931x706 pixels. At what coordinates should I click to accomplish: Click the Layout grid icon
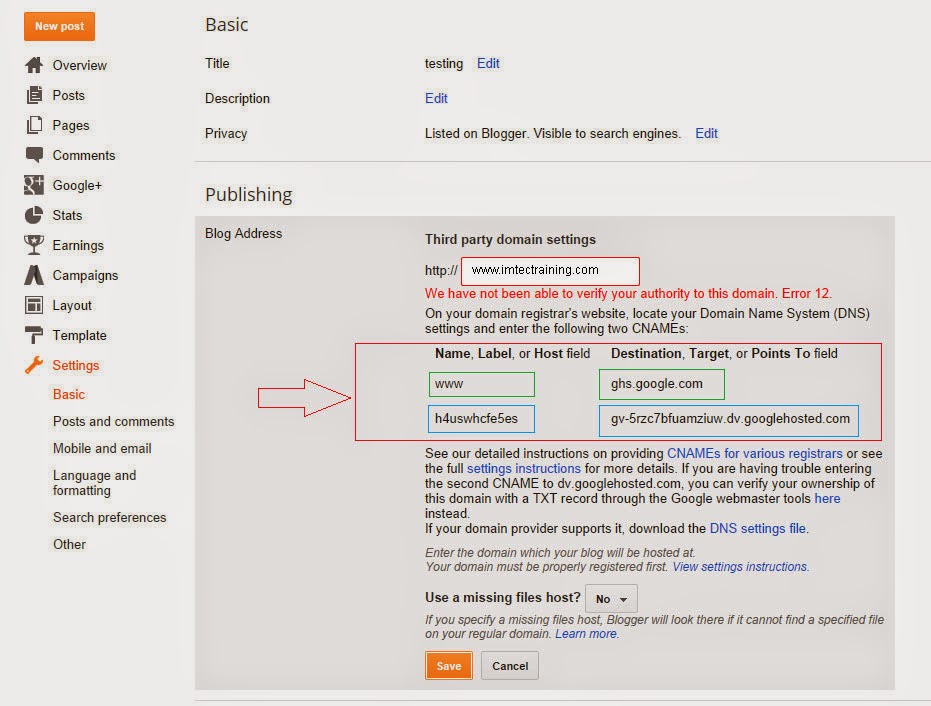pyautogui.click(x=34, y=305)
